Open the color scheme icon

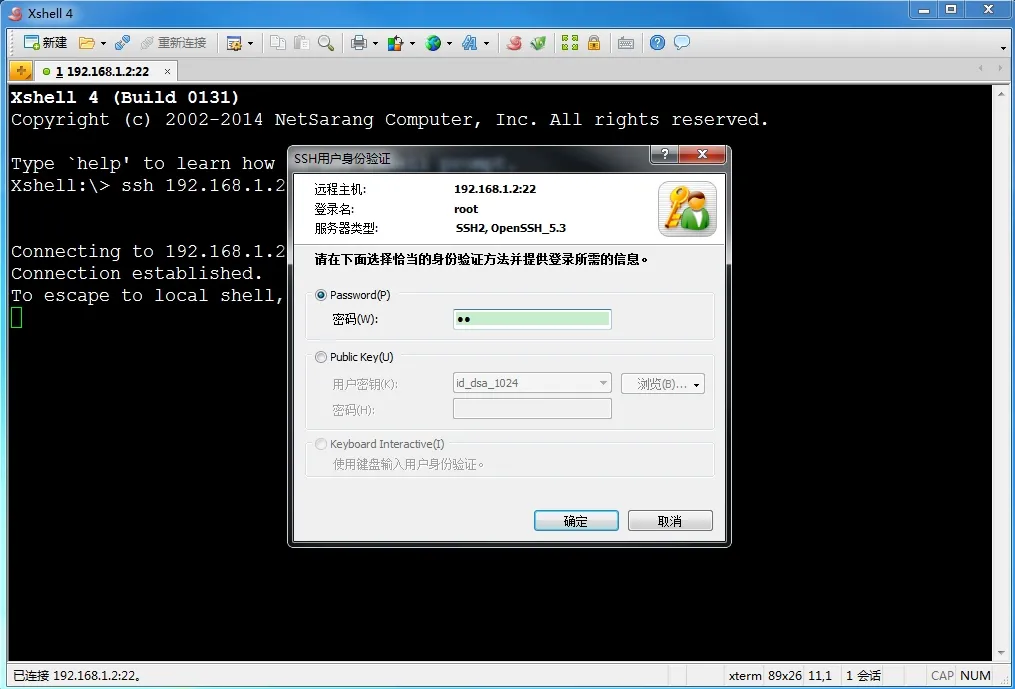coord(395,43)
